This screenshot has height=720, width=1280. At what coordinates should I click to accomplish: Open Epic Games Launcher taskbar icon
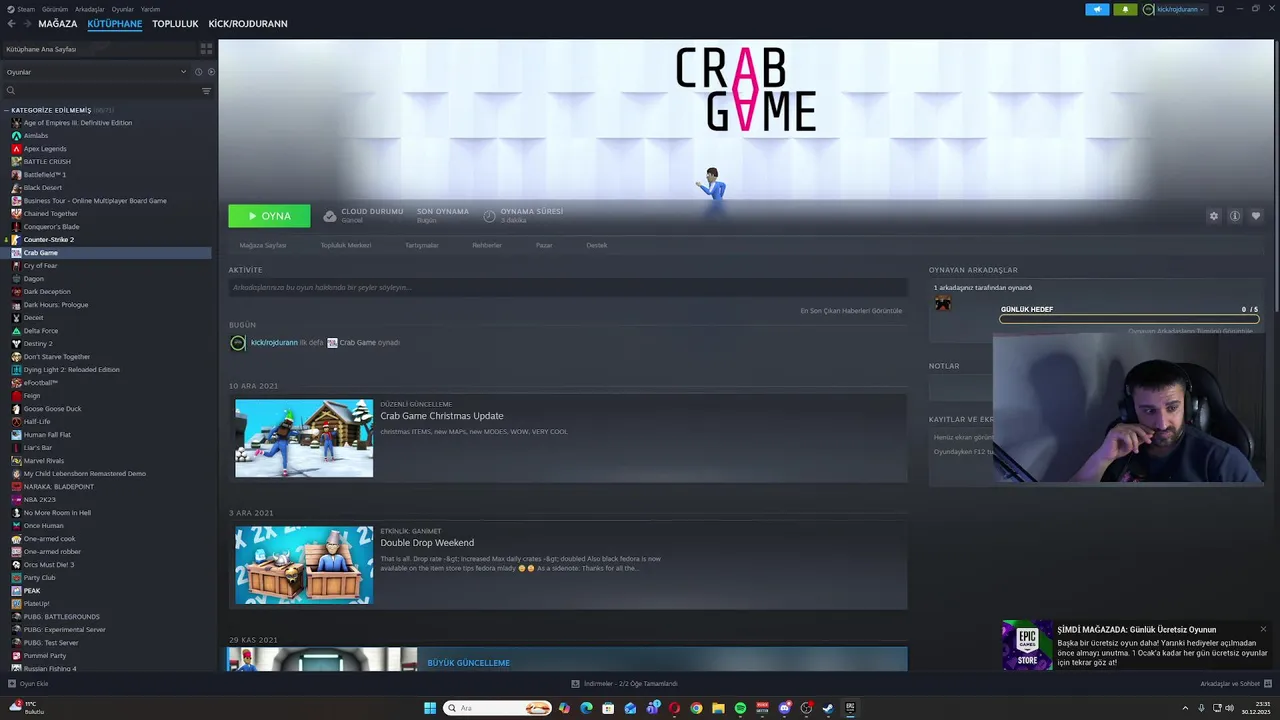(850, 708)
